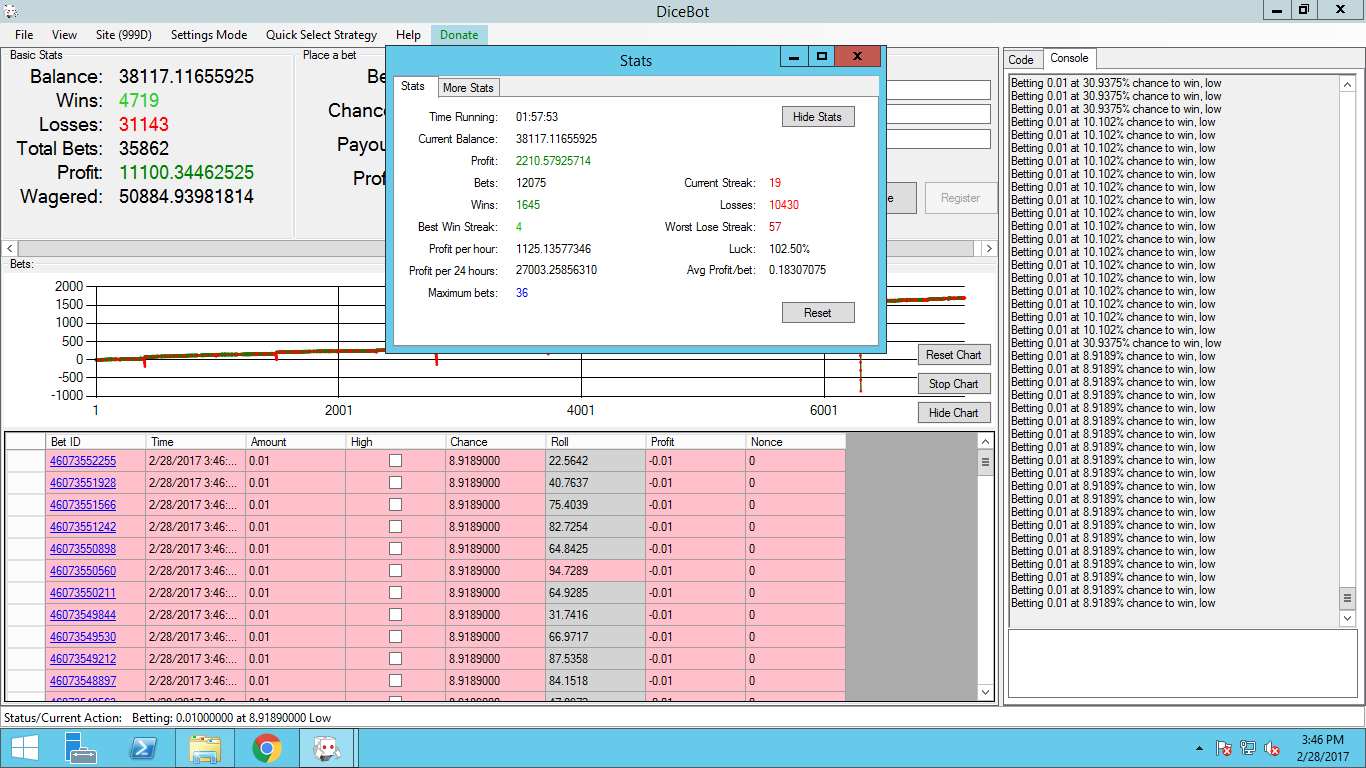Screen dimensions: 1366x768
Task: Click the network status tray icon
Action: point(1248,748)
